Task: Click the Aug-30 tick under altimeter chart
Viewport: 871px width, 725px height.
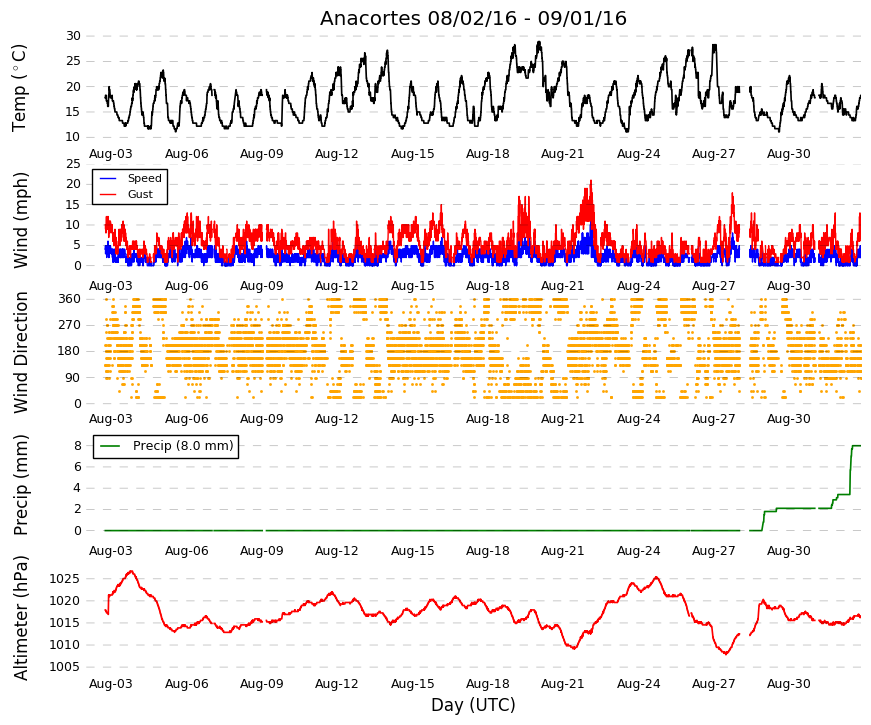Action: pos(789,684)
